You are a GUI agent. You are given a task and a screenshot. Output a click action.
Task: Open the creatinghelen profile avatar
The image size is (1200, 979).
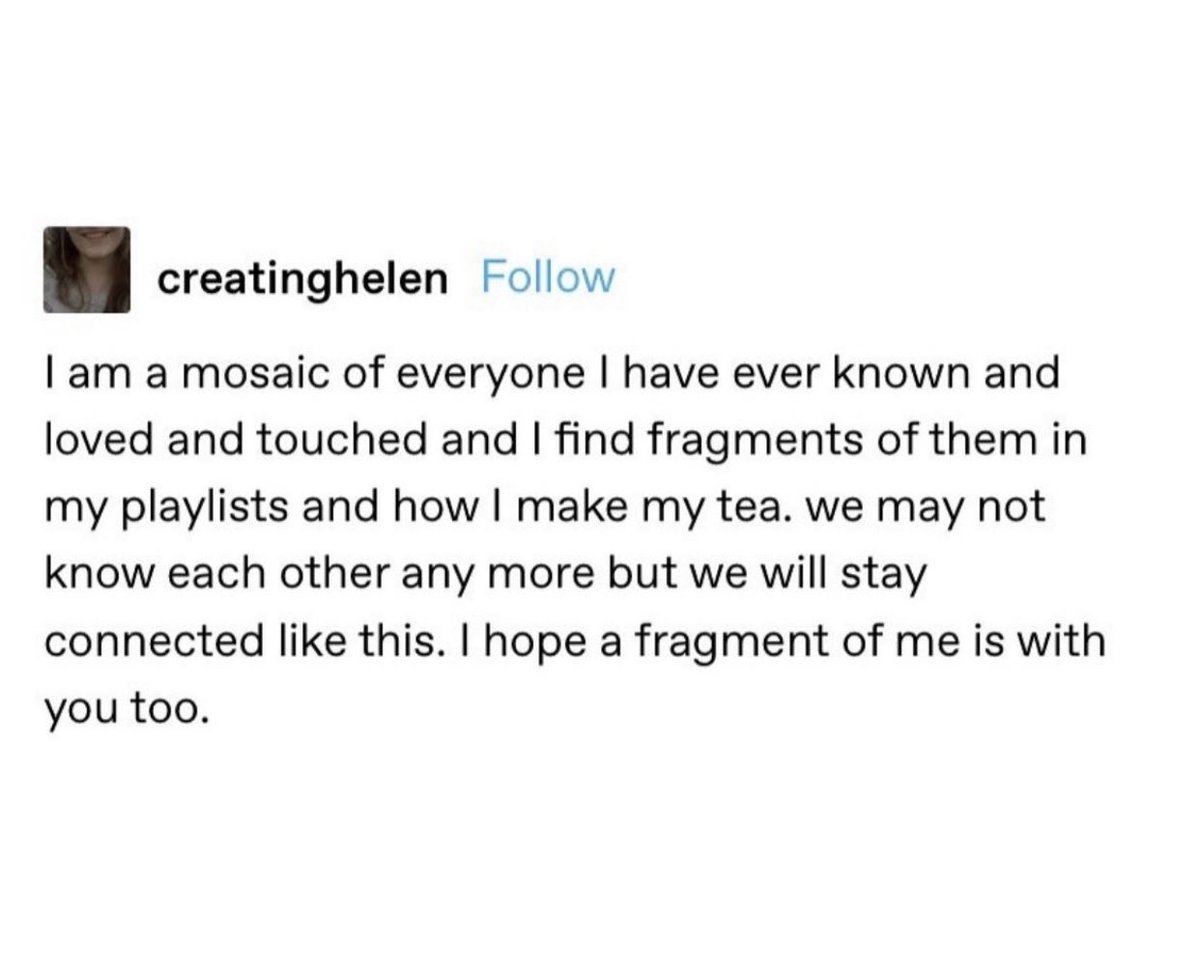coord(88,270)
